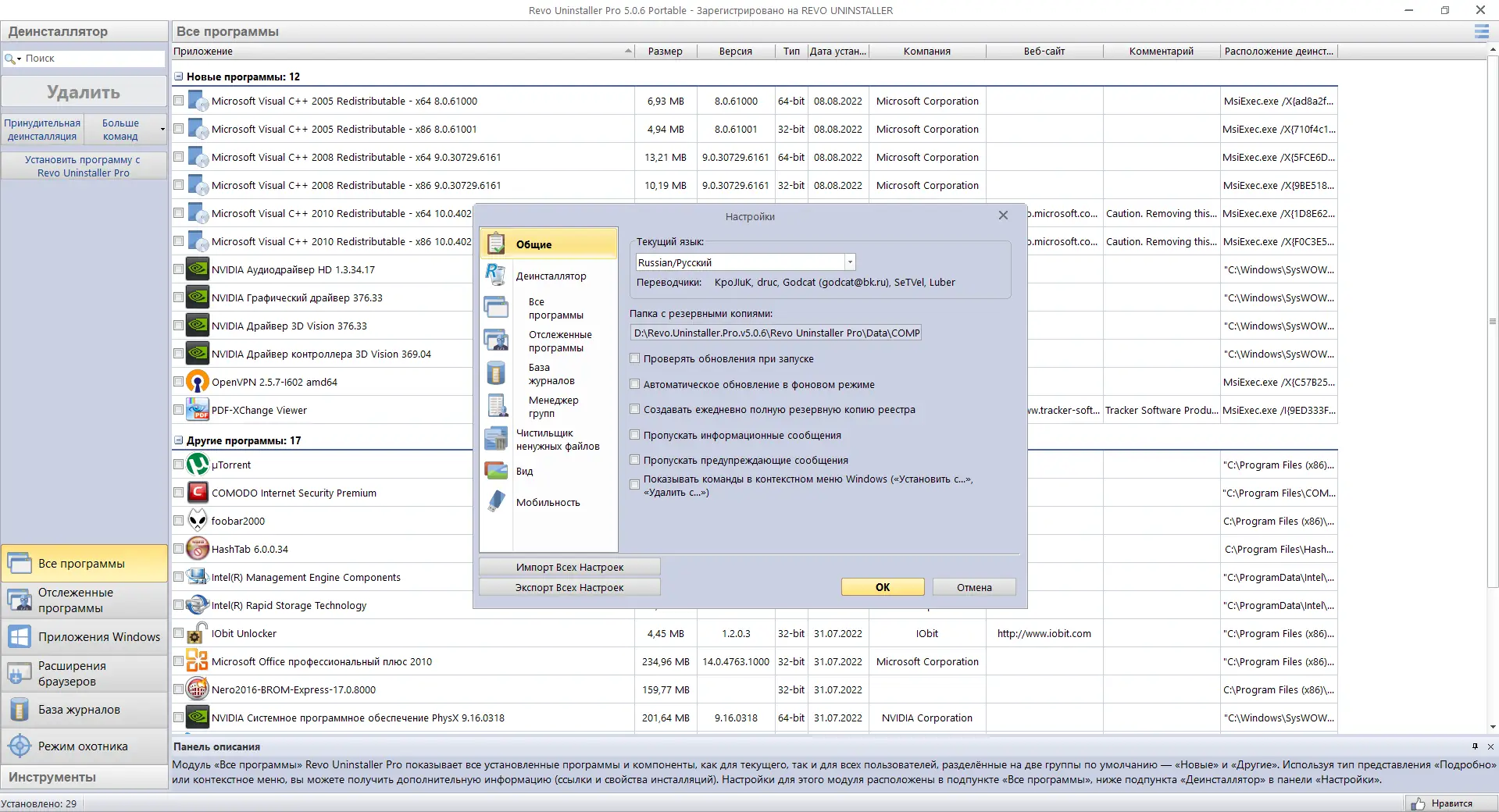Select the HashTab program icon

click(x=198, y=549)
